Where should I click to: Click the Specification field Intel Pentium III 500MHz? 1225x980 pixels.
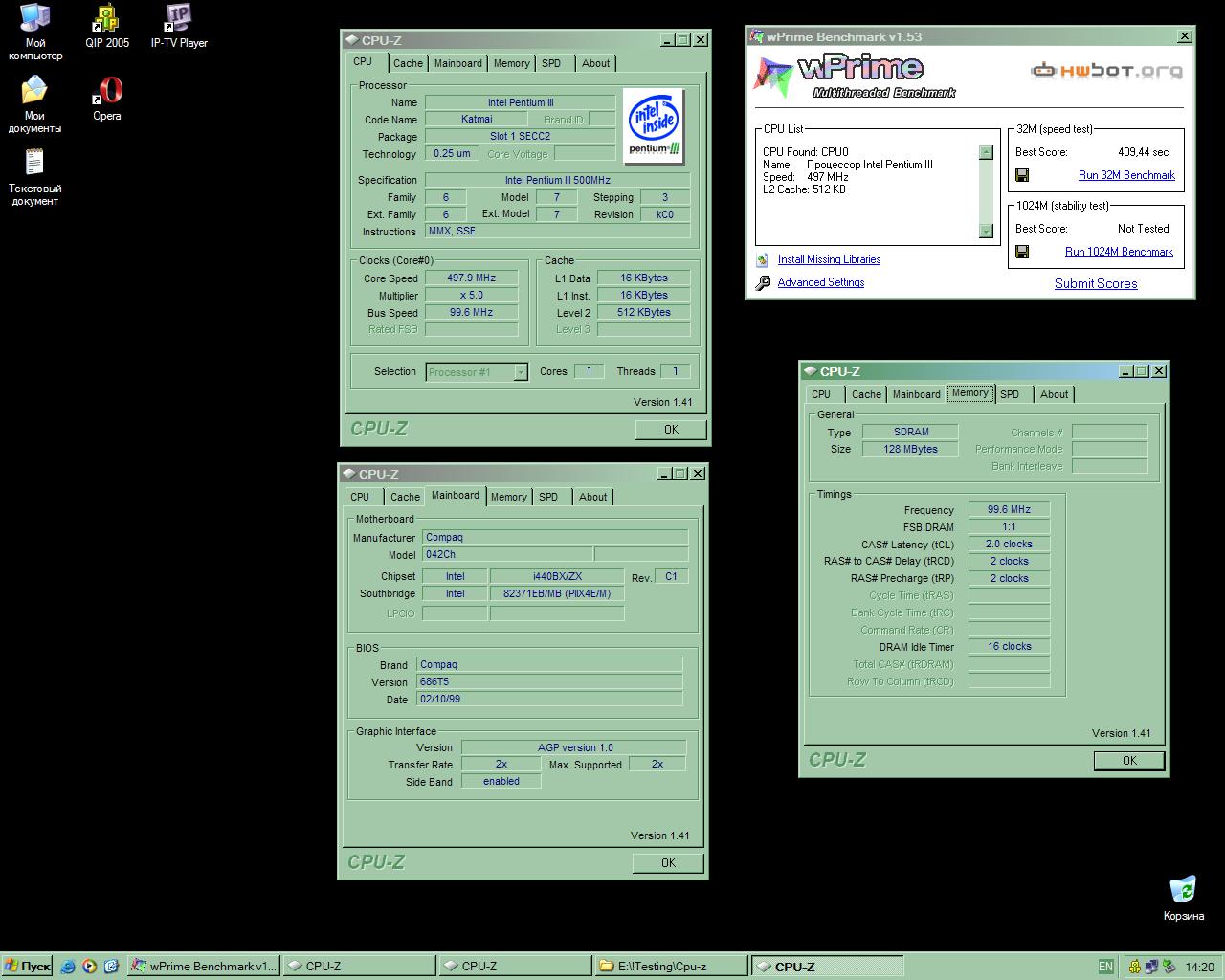[558, 180]
